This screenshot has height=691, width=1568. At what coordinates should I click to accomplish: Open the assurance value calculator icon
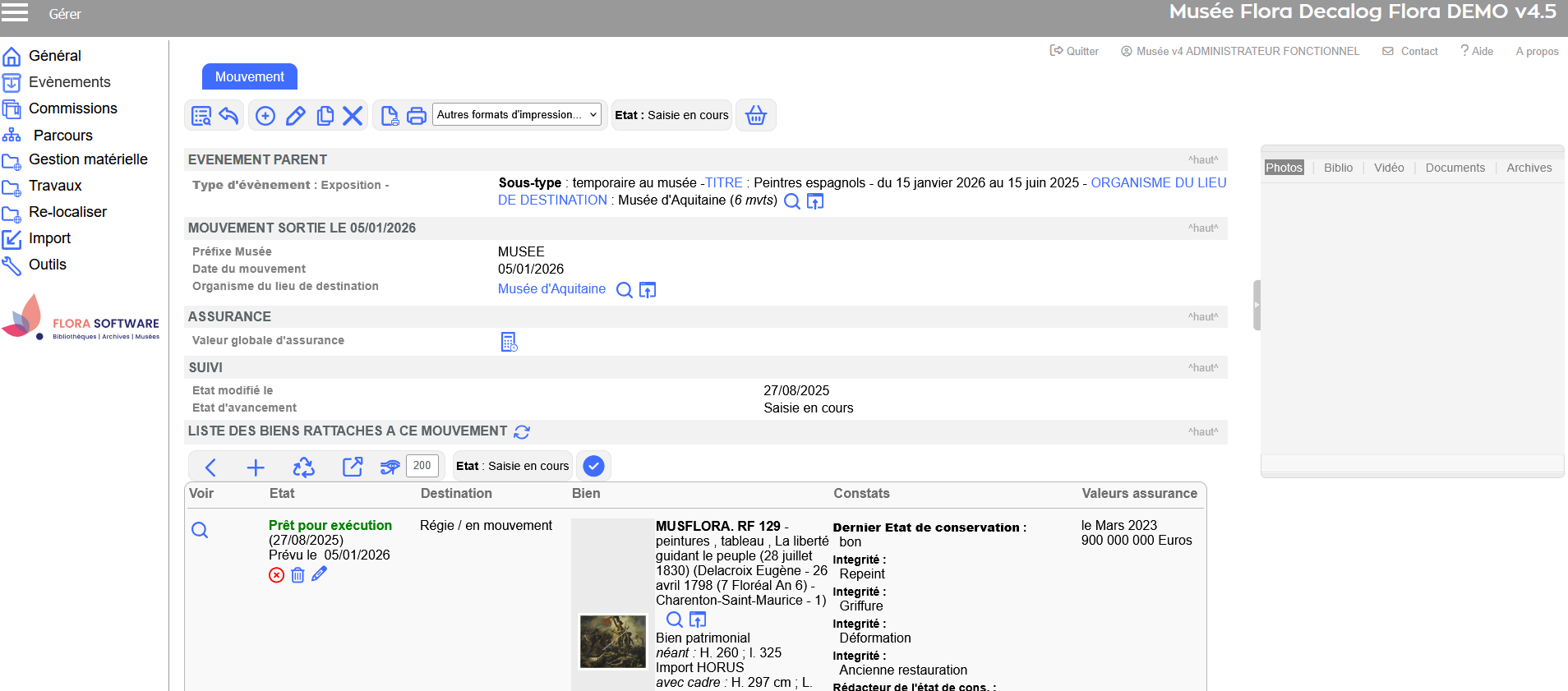point(509,342)
